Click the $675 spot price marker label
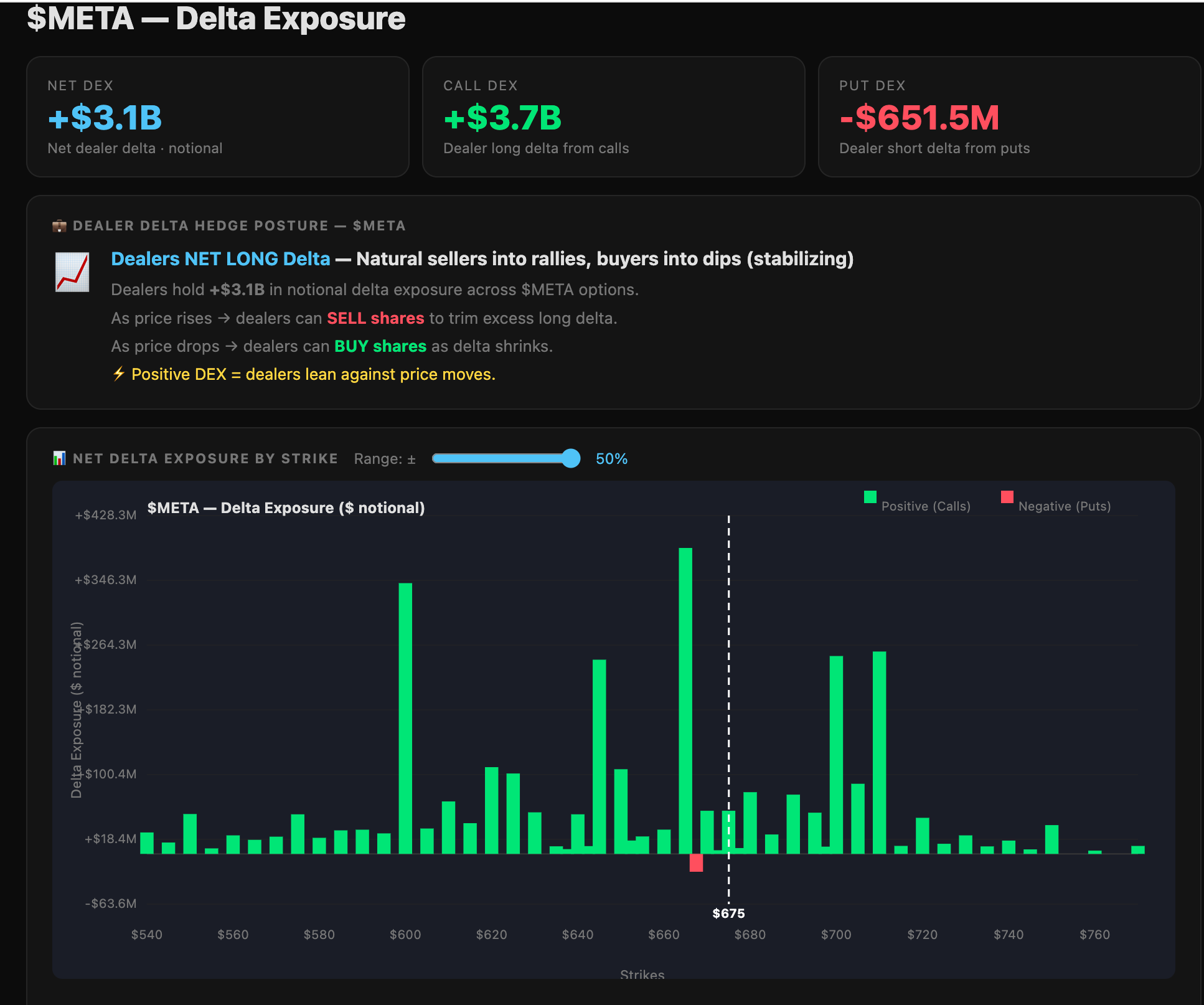This screenshot has width=1204, height=1005. [x=728, y=913]
